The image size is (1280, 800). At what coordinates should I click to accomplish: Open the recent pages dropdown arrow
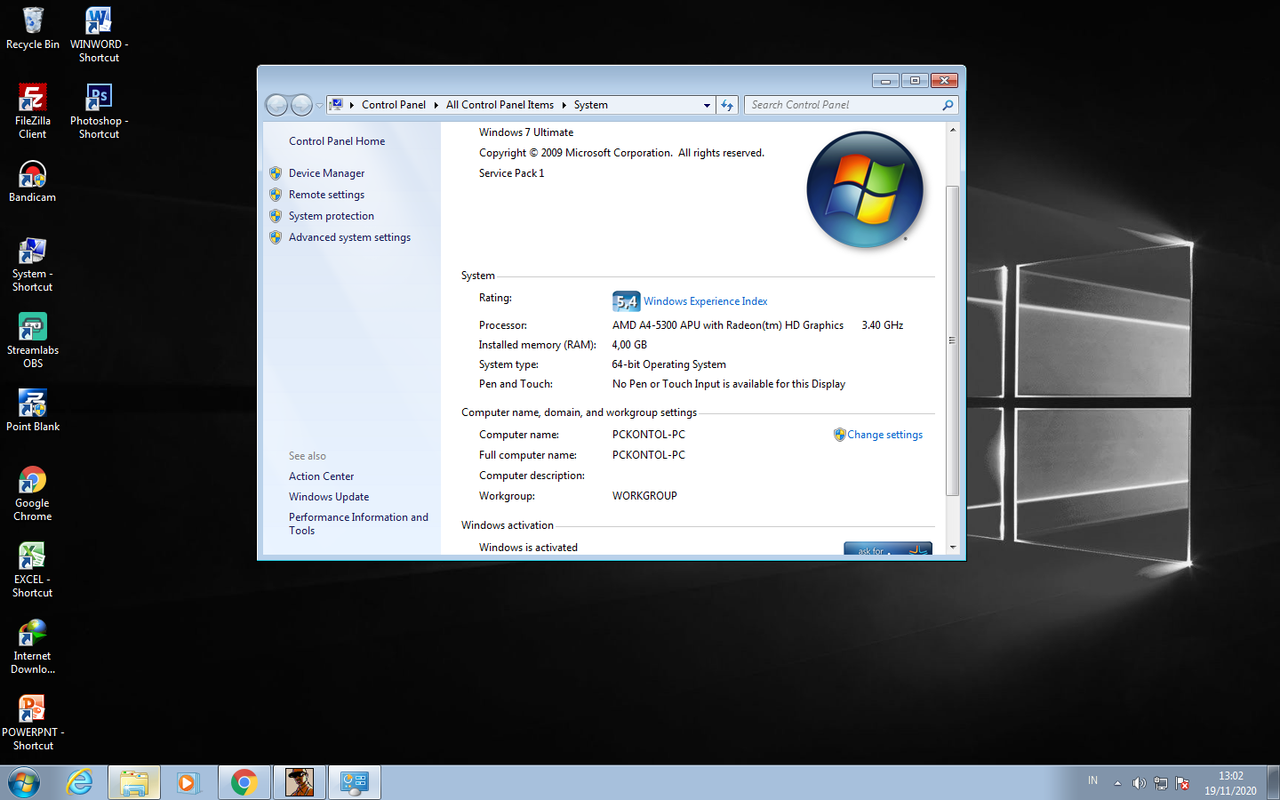point(319,105)
